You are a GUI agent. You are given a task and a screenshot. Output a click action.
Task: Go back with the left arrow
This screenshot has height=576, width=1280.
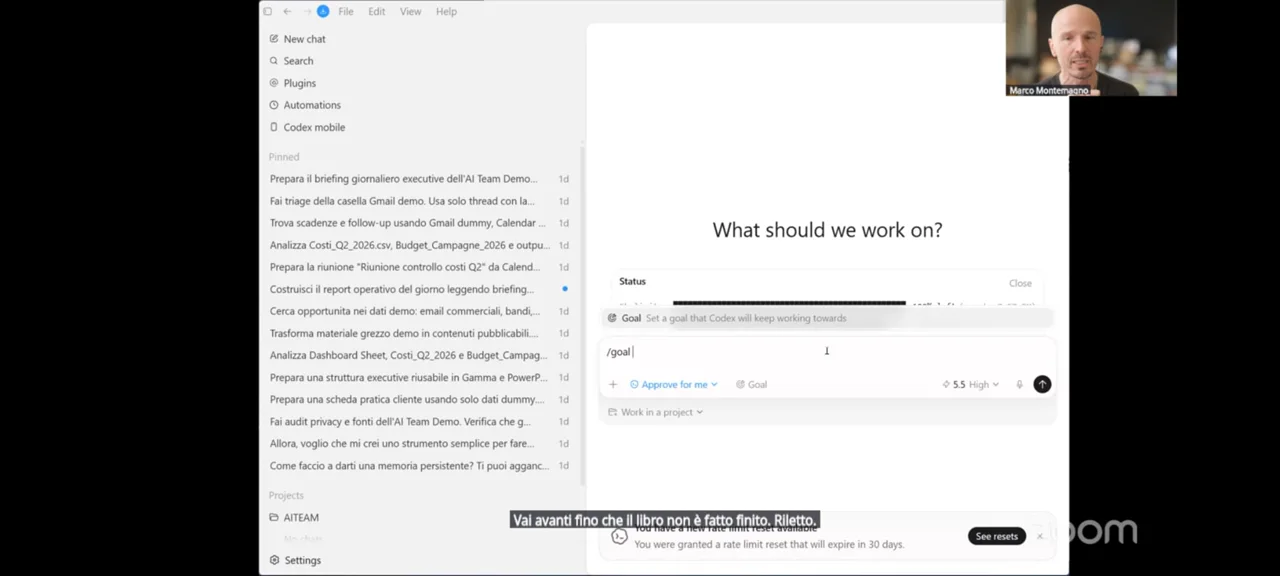(287, 11)
